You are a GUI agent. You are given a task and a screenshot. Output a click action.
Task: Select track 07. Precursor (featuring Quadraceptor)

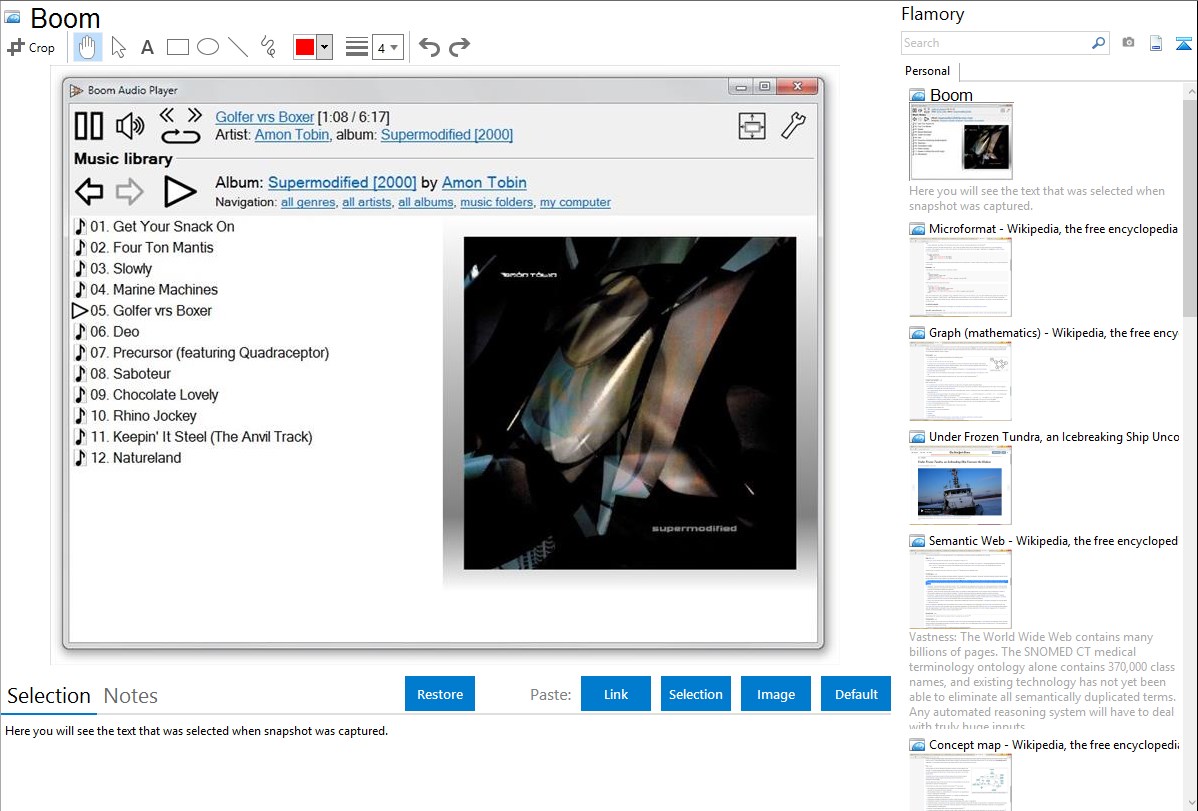pyautogui.click(x=202, y=352)
